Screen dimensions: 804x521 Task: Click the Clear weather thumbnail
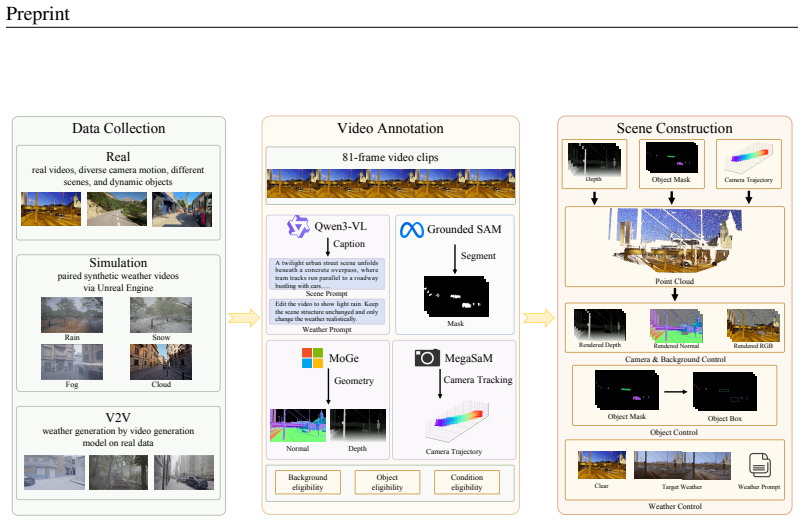(x=602, y=465)
